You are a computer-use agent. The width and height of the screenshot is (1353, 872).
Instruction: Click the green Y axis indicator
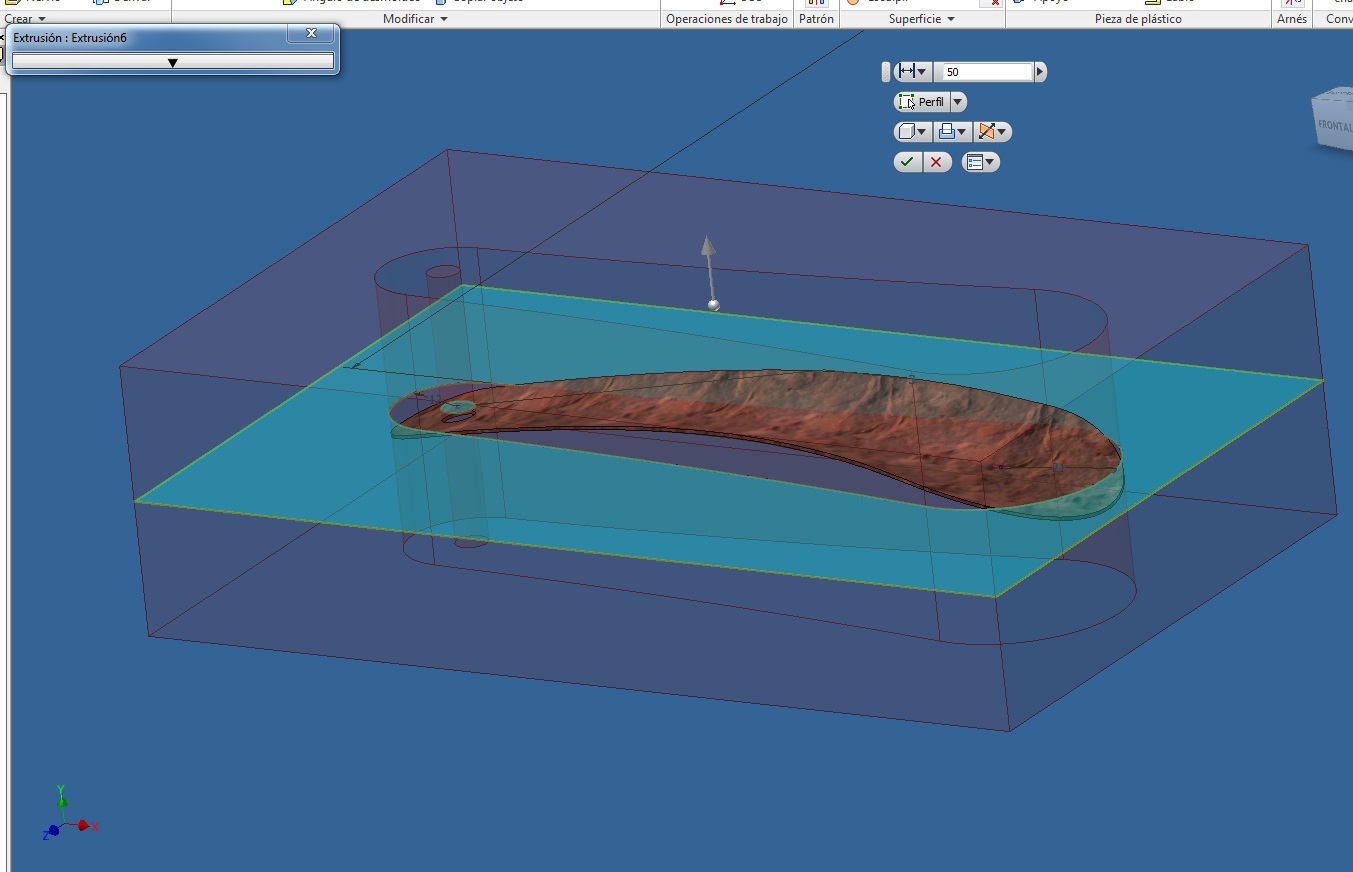click(x=62, y=797)
